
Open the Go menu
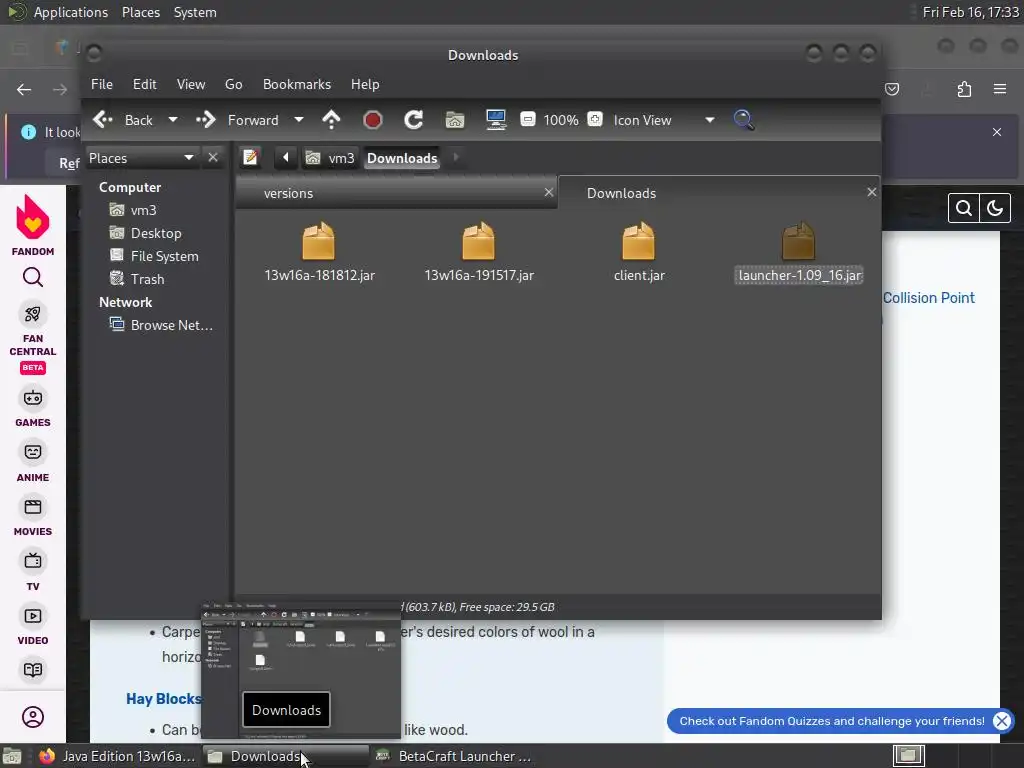click(x=234, y=84)
